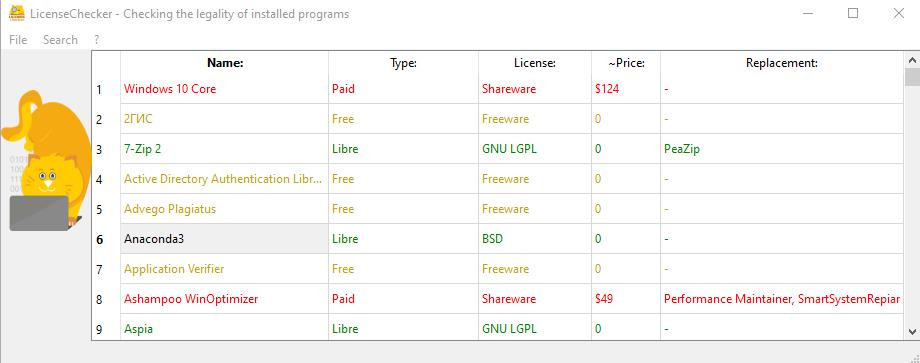This screenshot has width=920, height=363.
Task: Select the Windows 10 Core name cell
Action: [x=225, y=89]
